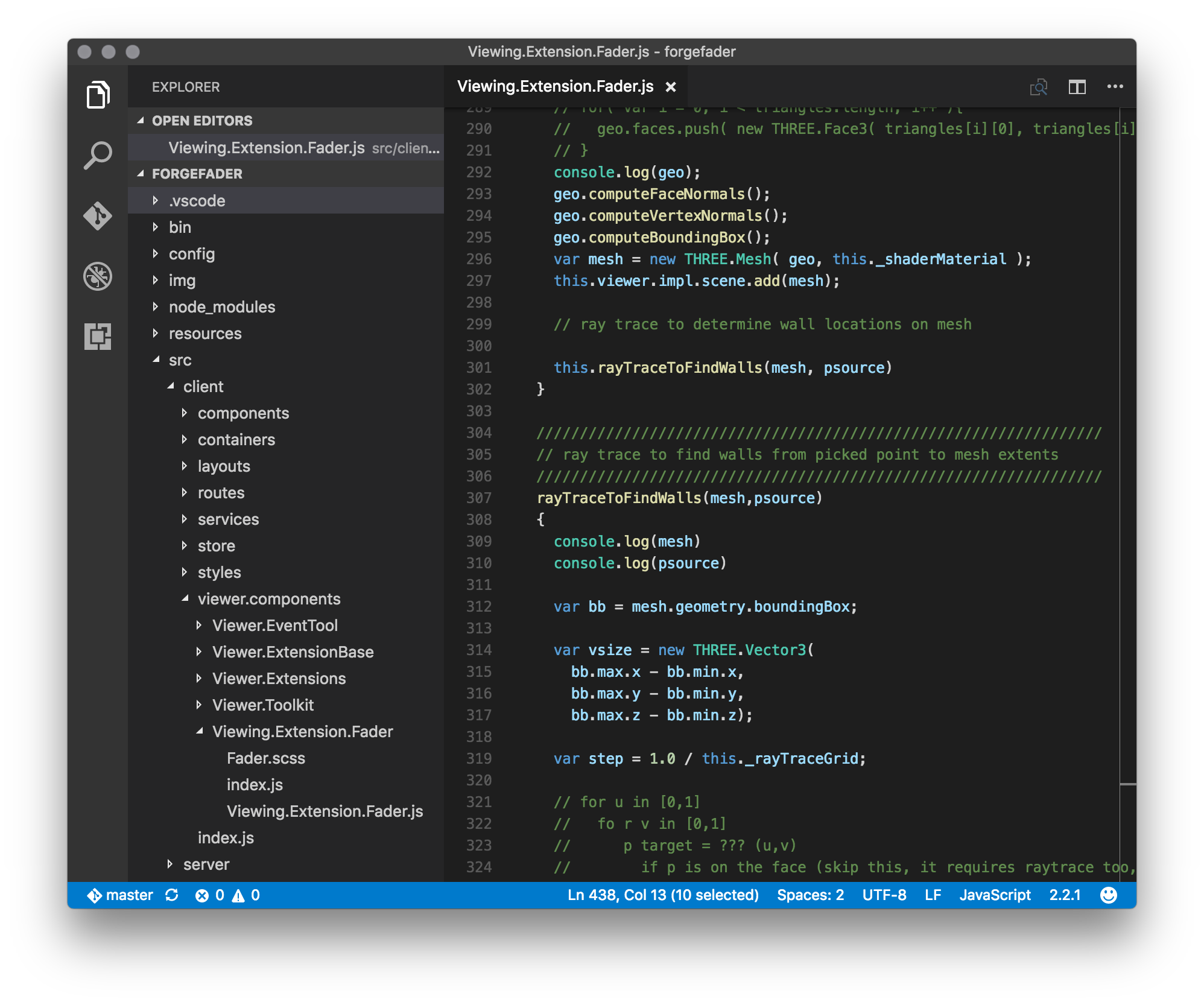This screenshot has width=1204, height=1005.
Task: Open the More Actions (...) menu
Action: coord(1115,86)
